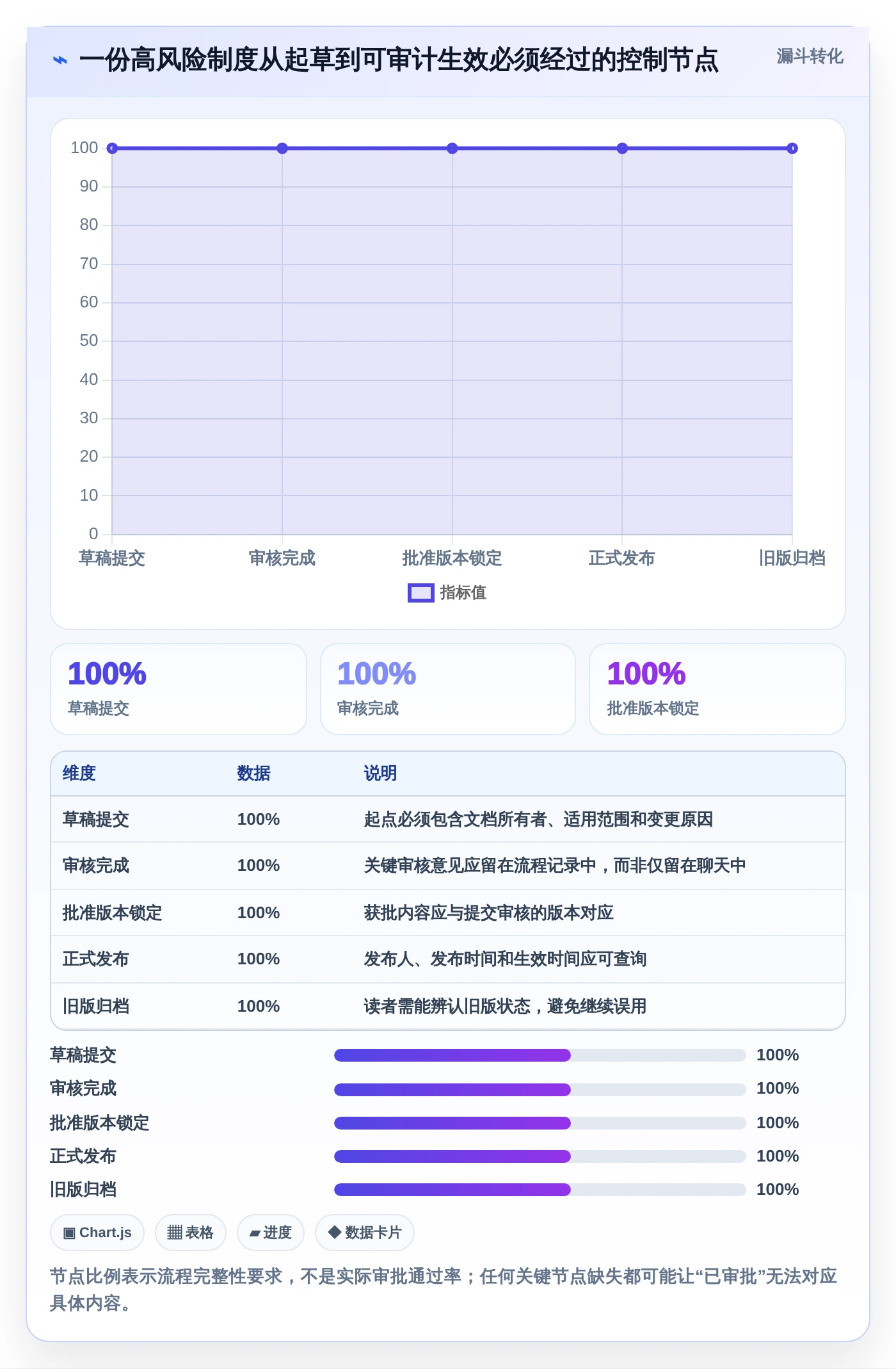Screen dimensions: 896x1369
Task: Click the Chart.js tag chip
Action: pyautogui.click(x=97, y=1233)
